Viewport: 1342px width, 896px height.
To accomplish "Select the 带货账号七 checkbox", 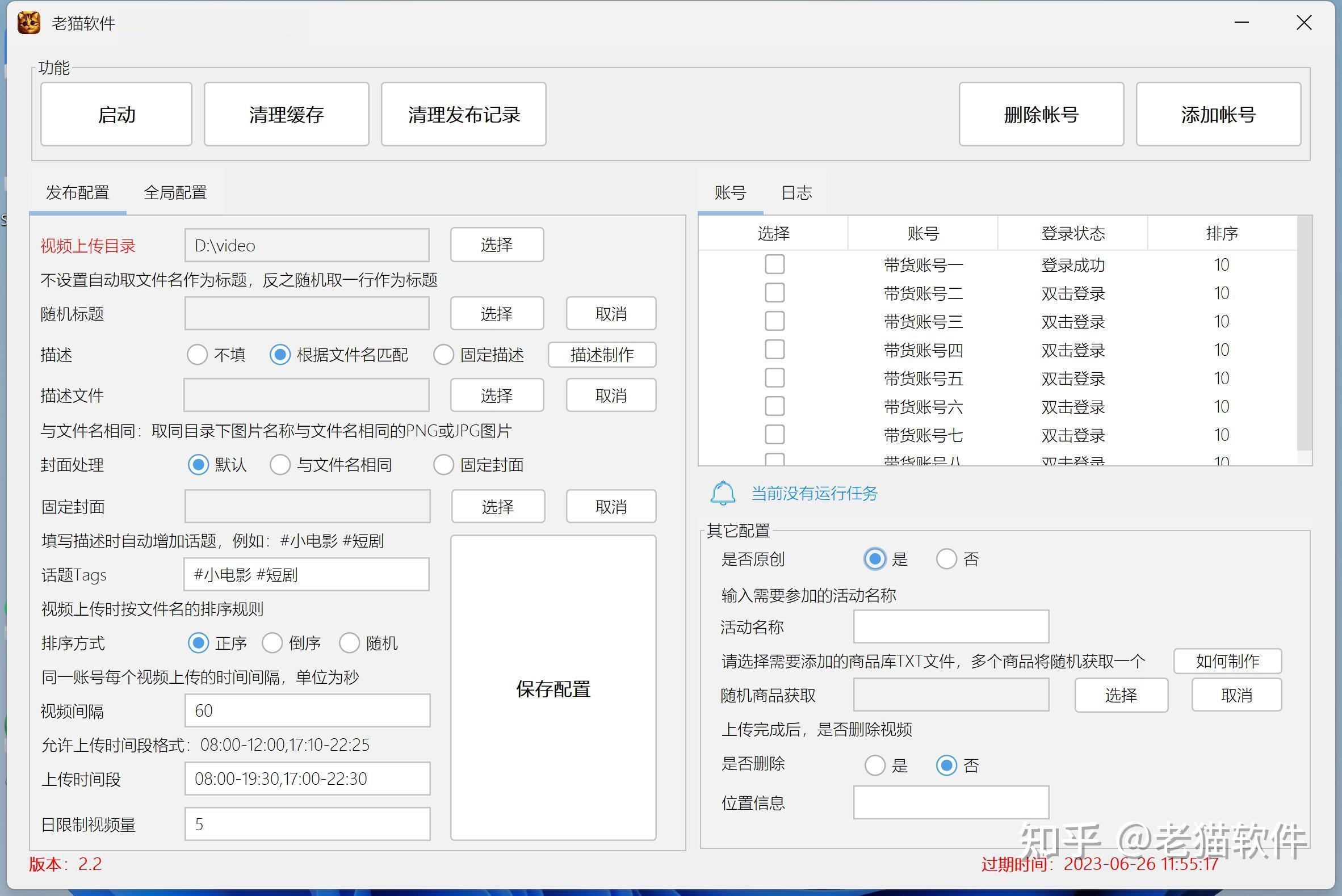I will (774, 435).
